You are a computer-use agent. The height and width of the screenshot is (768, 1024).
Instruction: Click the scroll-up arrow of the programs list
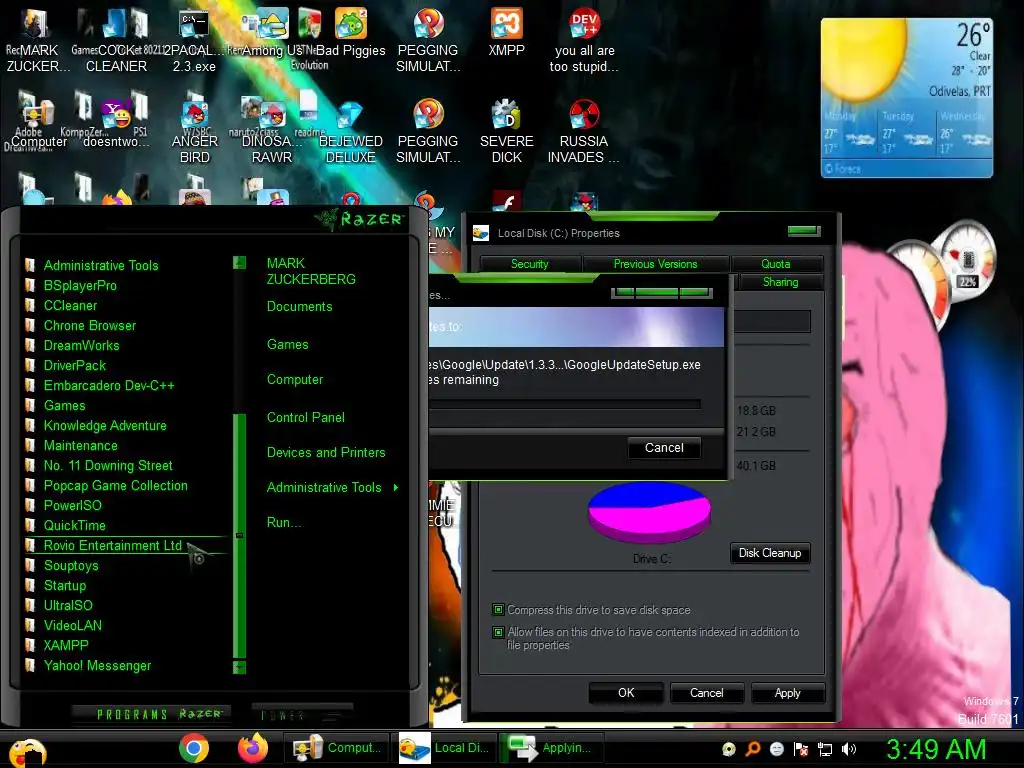[240, 263]
